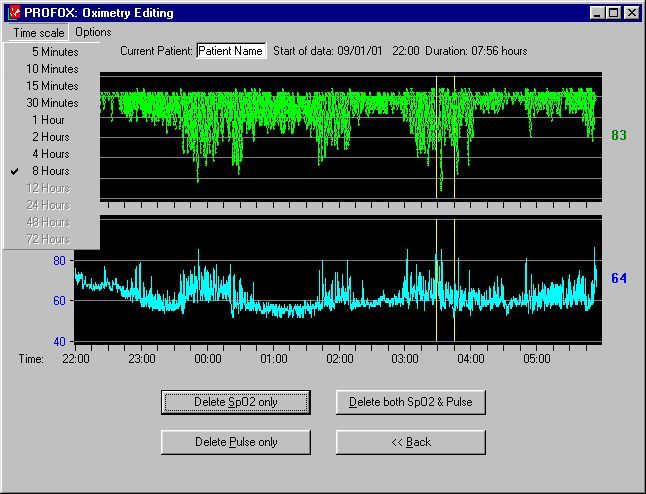Viewport: 646px width, 494px height.
Task: Click Delete both SpO2 & Pulse button
Action: tap(411, 402)
